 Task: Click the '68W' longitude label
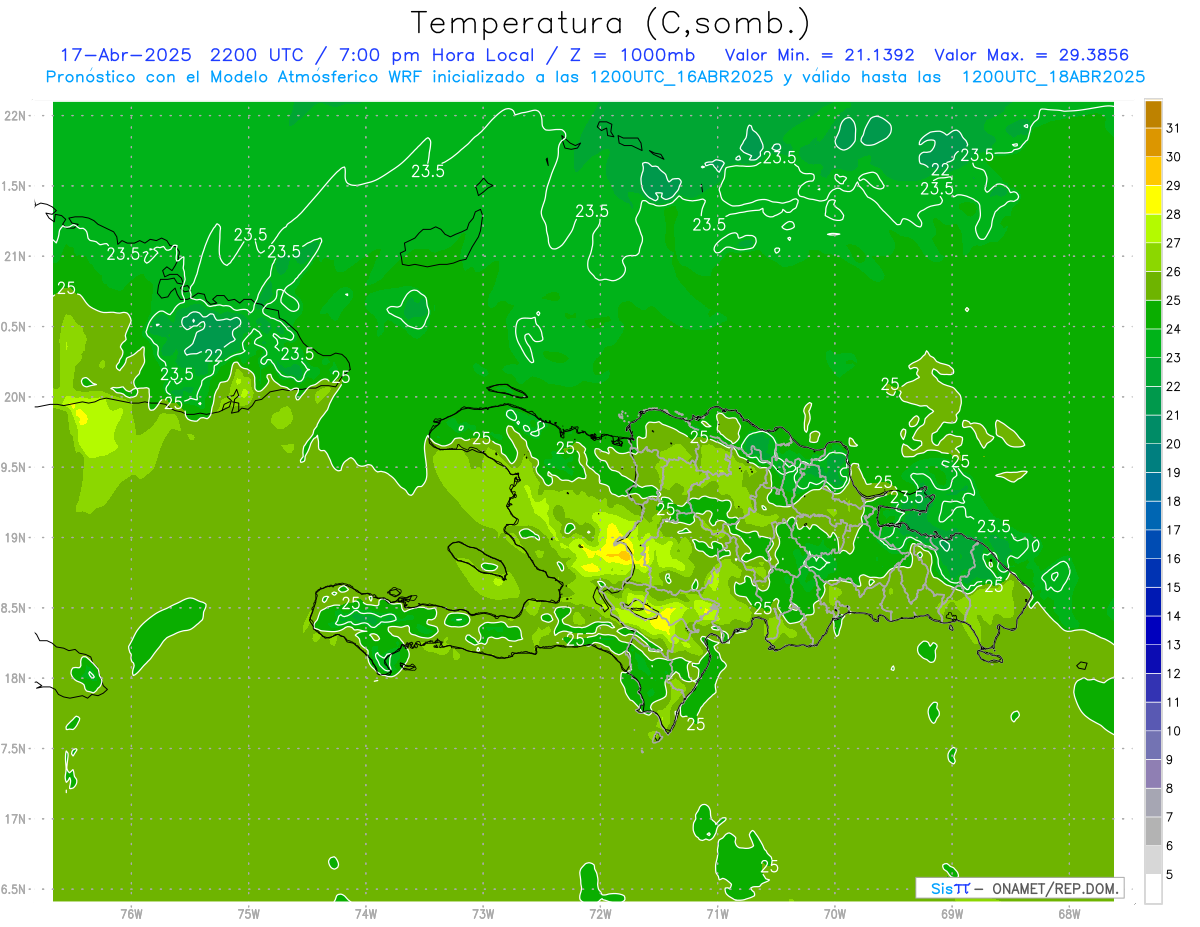pos(1068,913)
